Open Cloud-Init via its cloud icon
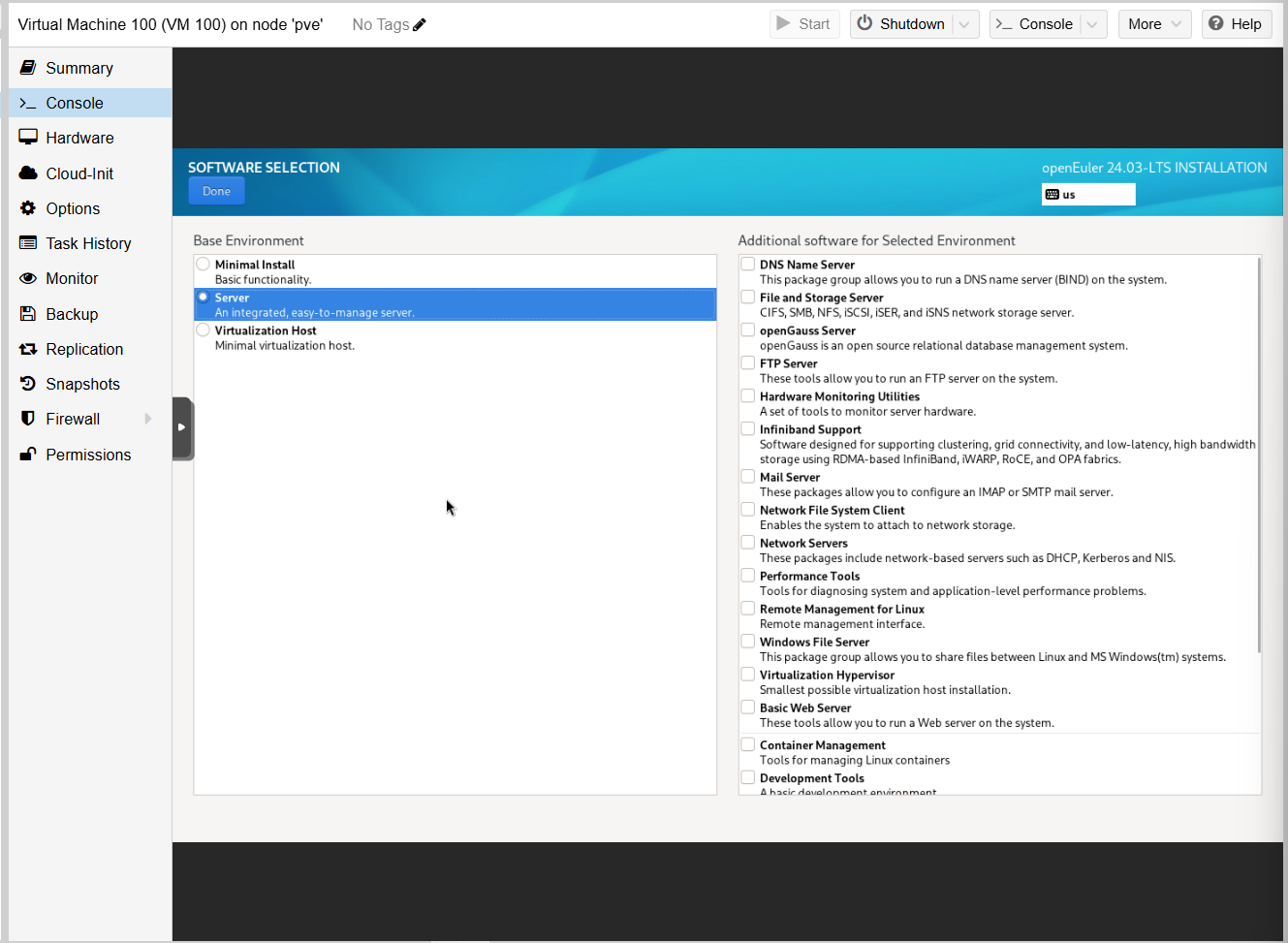The width and height of the screenshot is (1288, 943). click(28, 173)
